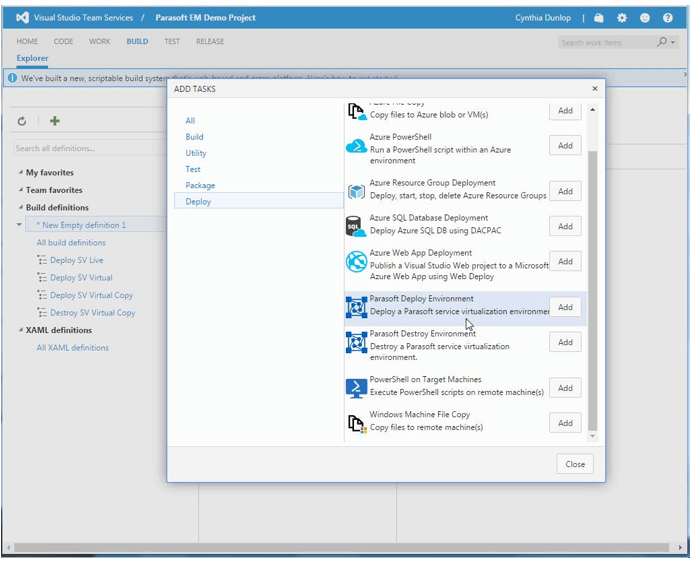Open the shopping bag marketplace icon

pyautogui.click(x=598, y=18)
